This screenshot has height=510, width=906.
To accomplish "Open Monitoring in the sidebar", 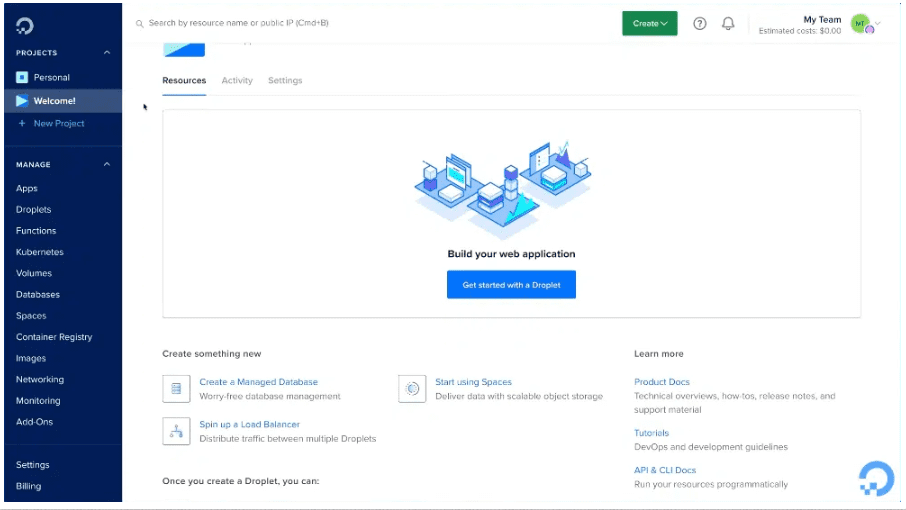I will pos(38,401).
